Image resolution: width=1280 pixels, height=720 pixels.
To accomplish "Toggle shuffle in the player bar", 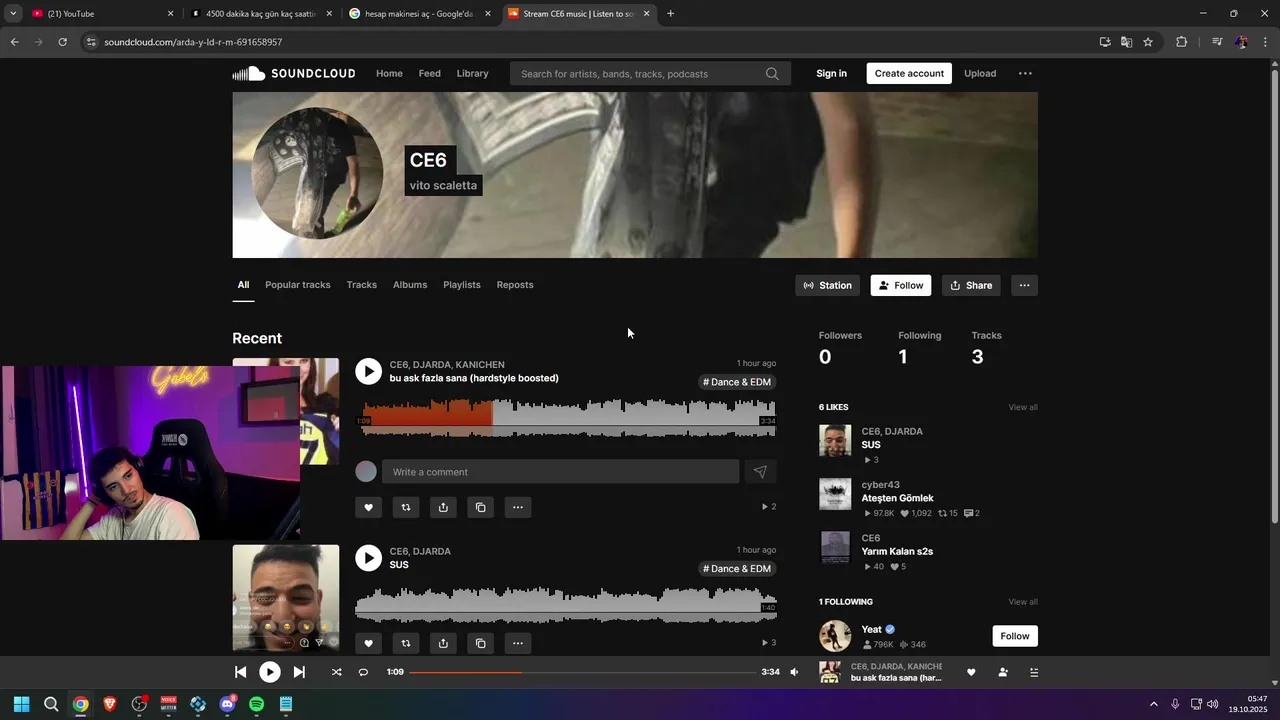I will 336,672.
